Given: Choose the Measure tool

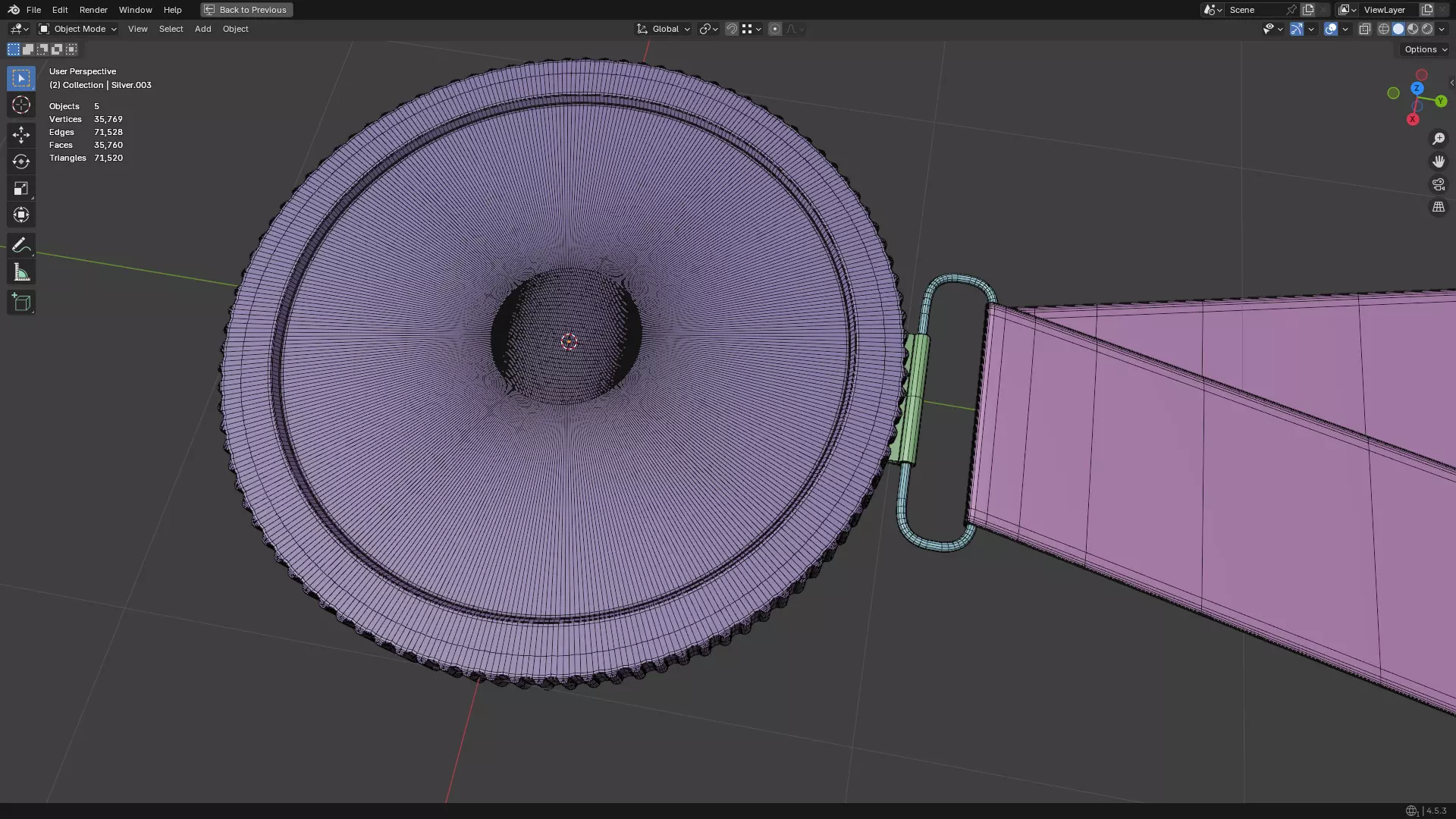Looking at the screenshot, I should pos(21,272).
